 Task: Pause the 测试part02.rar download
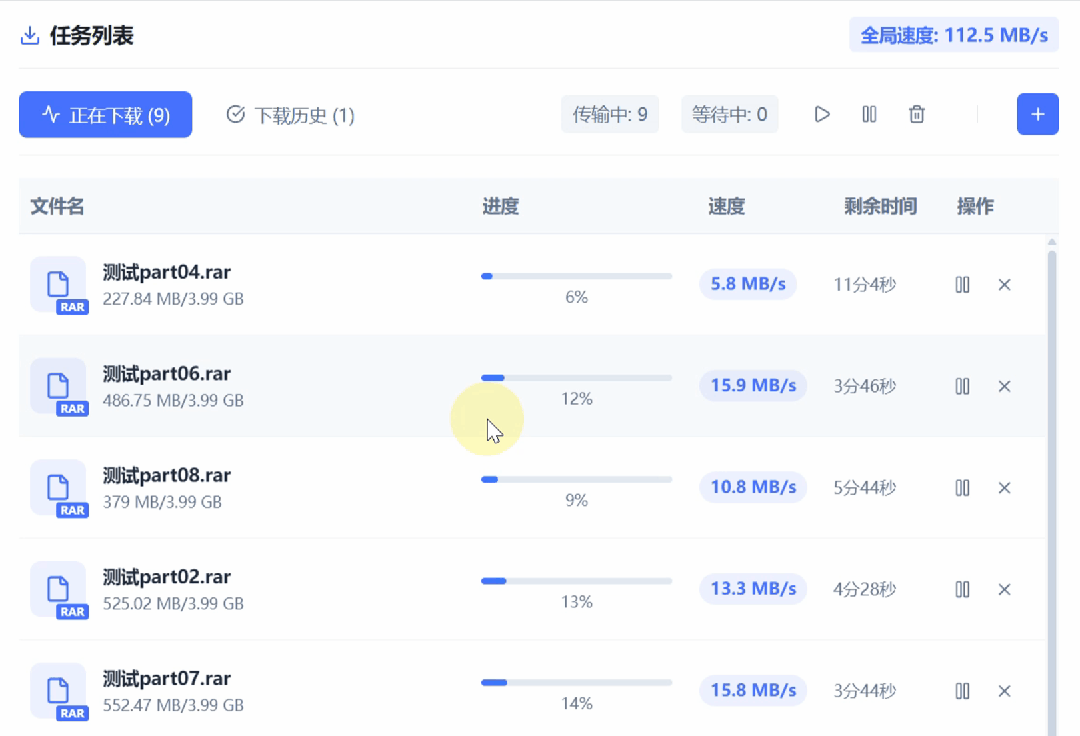[x=962, y=589]
